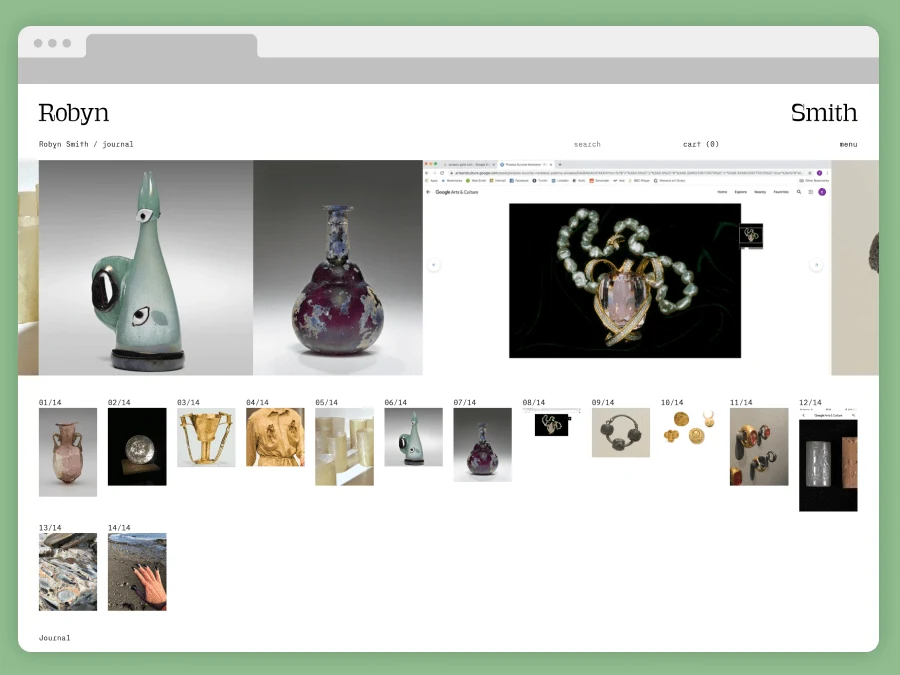This screenshot has width=900, height=675.
Task: Select the gray browser tab in the mockup frame
Action: click(x=172, y=45)
